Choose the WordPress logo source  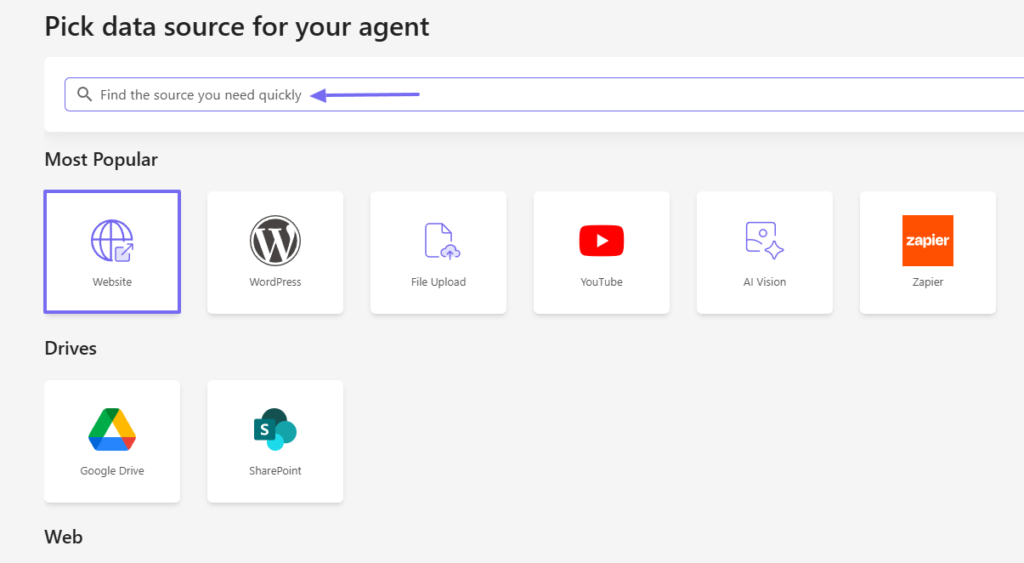click(275, 240)
